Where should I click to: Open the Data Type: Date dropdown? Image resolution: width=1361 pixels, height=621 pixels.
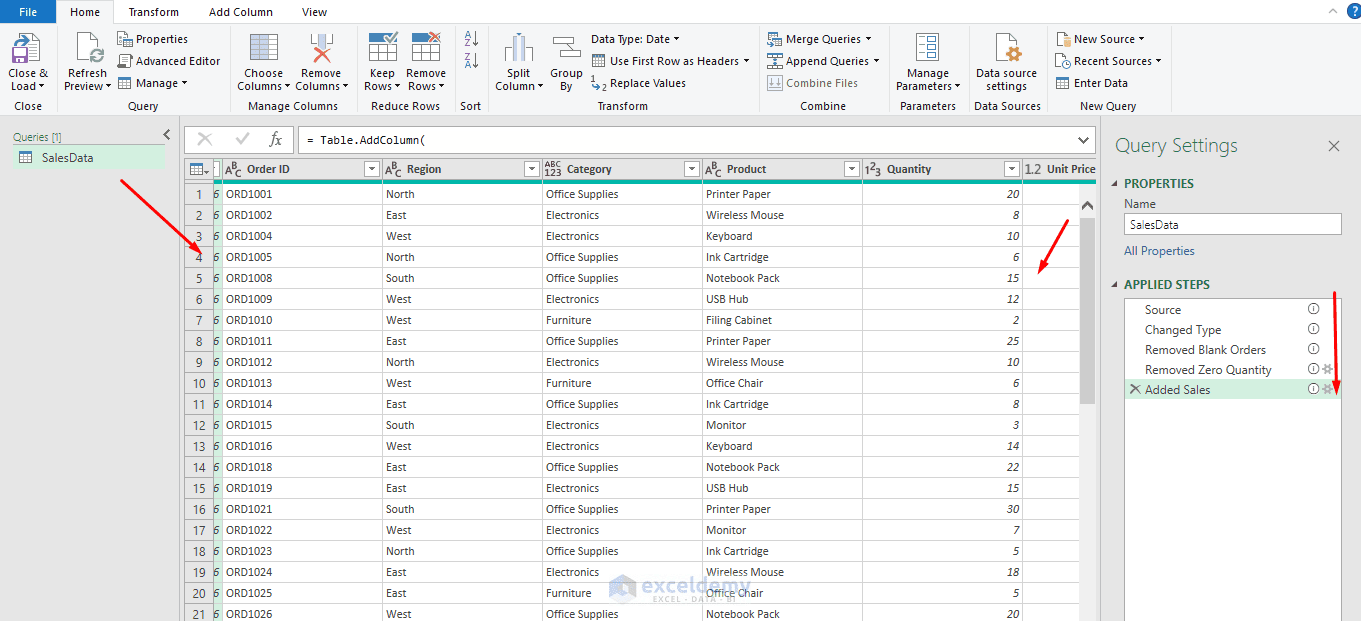[635, 39]
